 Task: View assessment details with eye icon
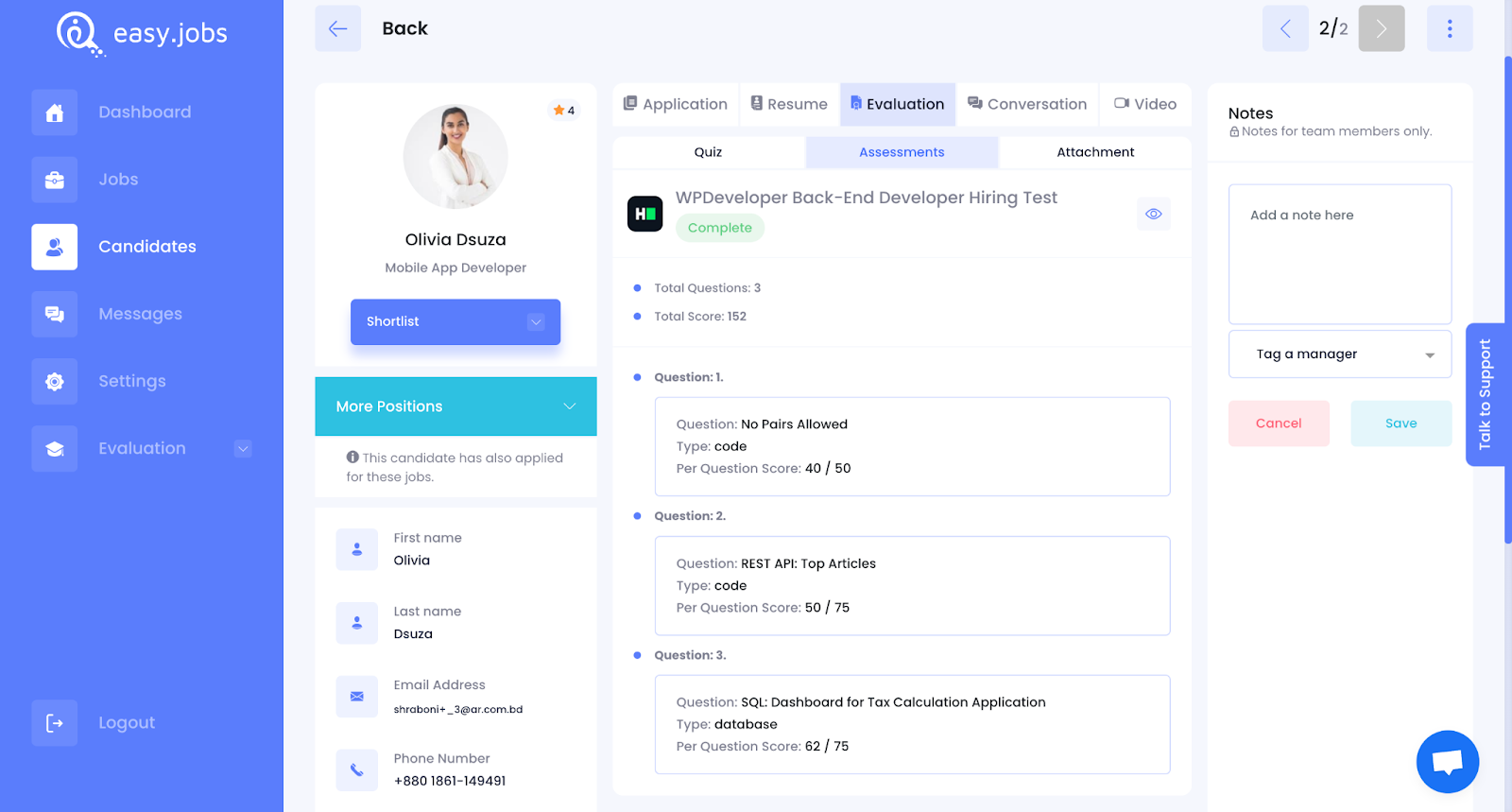(x=1154, y=214)
